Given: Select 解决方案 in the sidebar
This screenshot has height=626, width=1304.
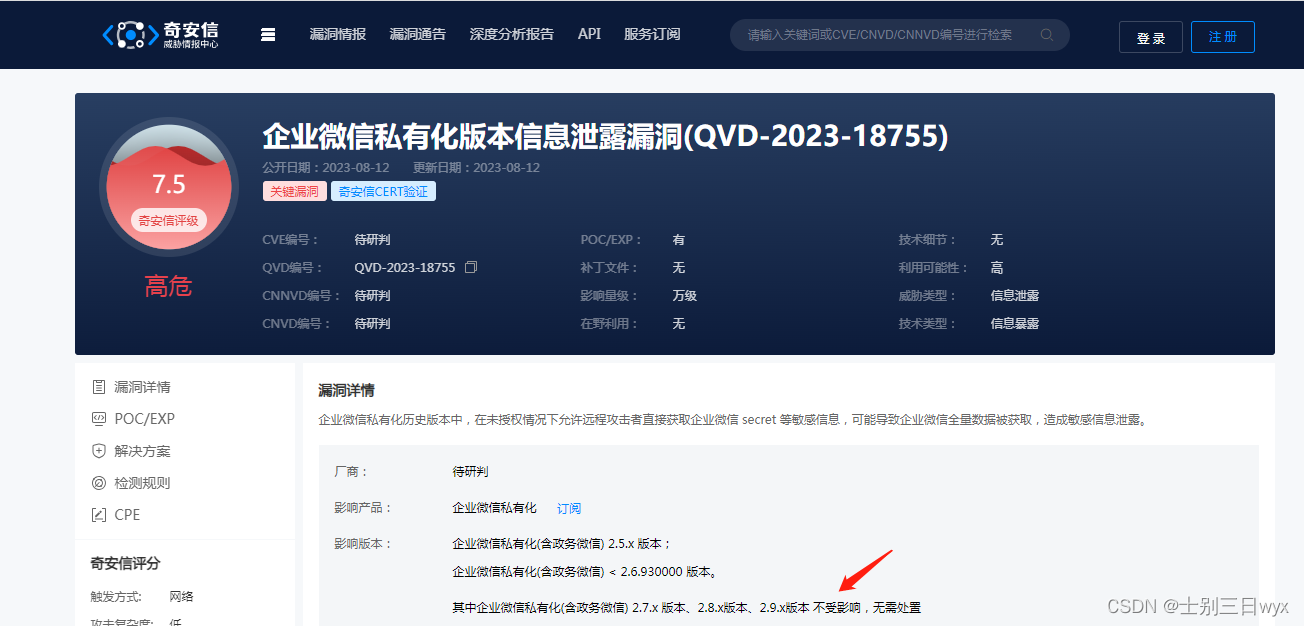Looking at the screenshot, I should coord(142,451).
